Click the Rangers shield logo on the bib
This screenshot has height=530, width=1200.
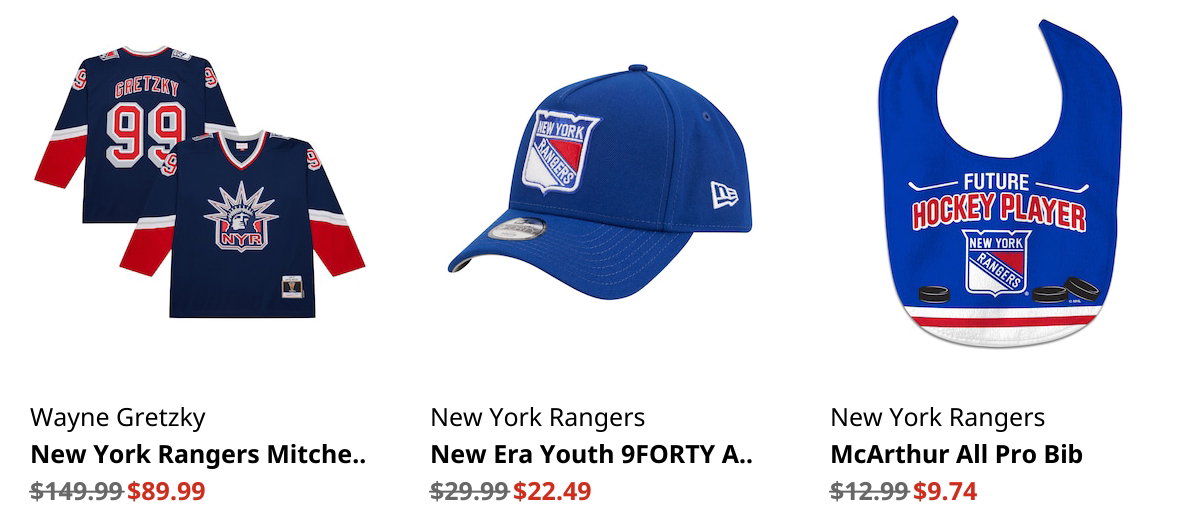tap(997, 263)
